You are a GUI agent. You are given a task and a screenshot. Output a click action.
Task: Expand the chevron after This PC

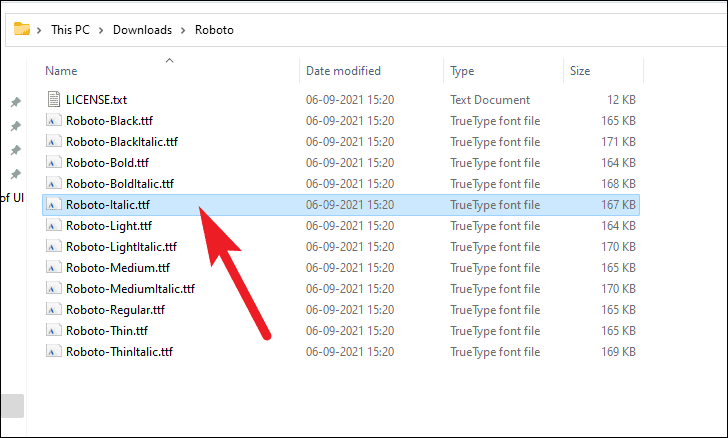pyautogui.click(x=101, y=30)
